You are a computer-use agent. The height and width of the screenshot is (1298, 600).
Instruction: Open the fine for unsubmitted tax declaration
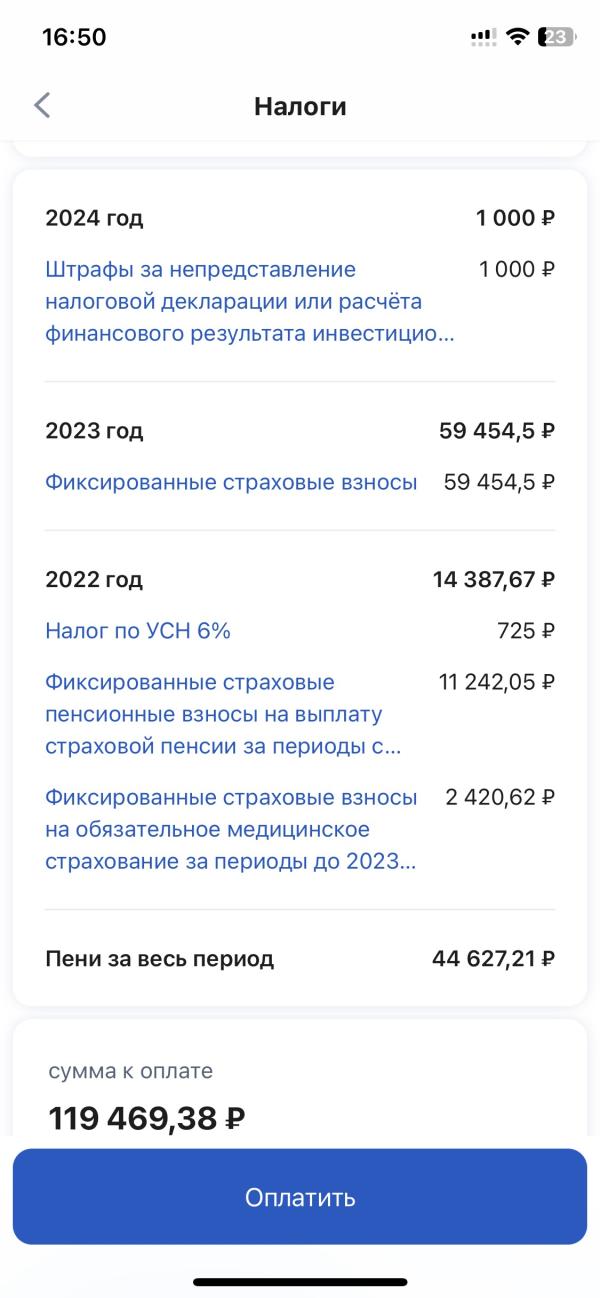click(x=250, y=301)
